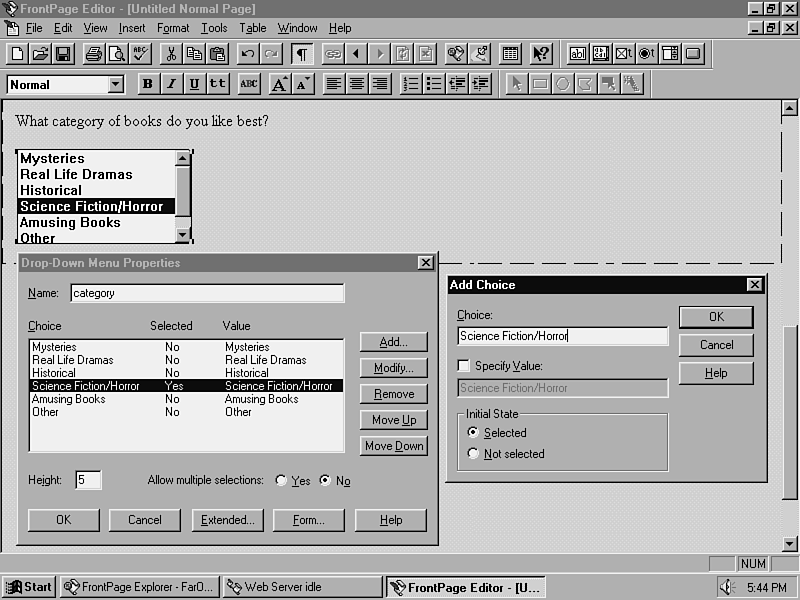Click the Print icon
Viewport: 800px width, 600px height.
[93, 54]
